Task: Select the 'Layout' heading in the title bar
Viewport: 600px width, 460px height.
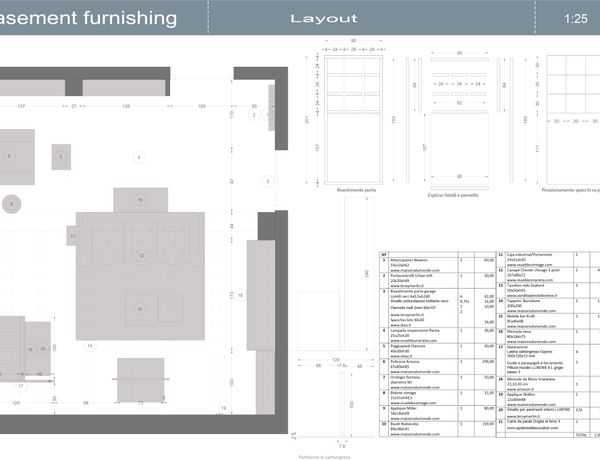Action: 322,19
